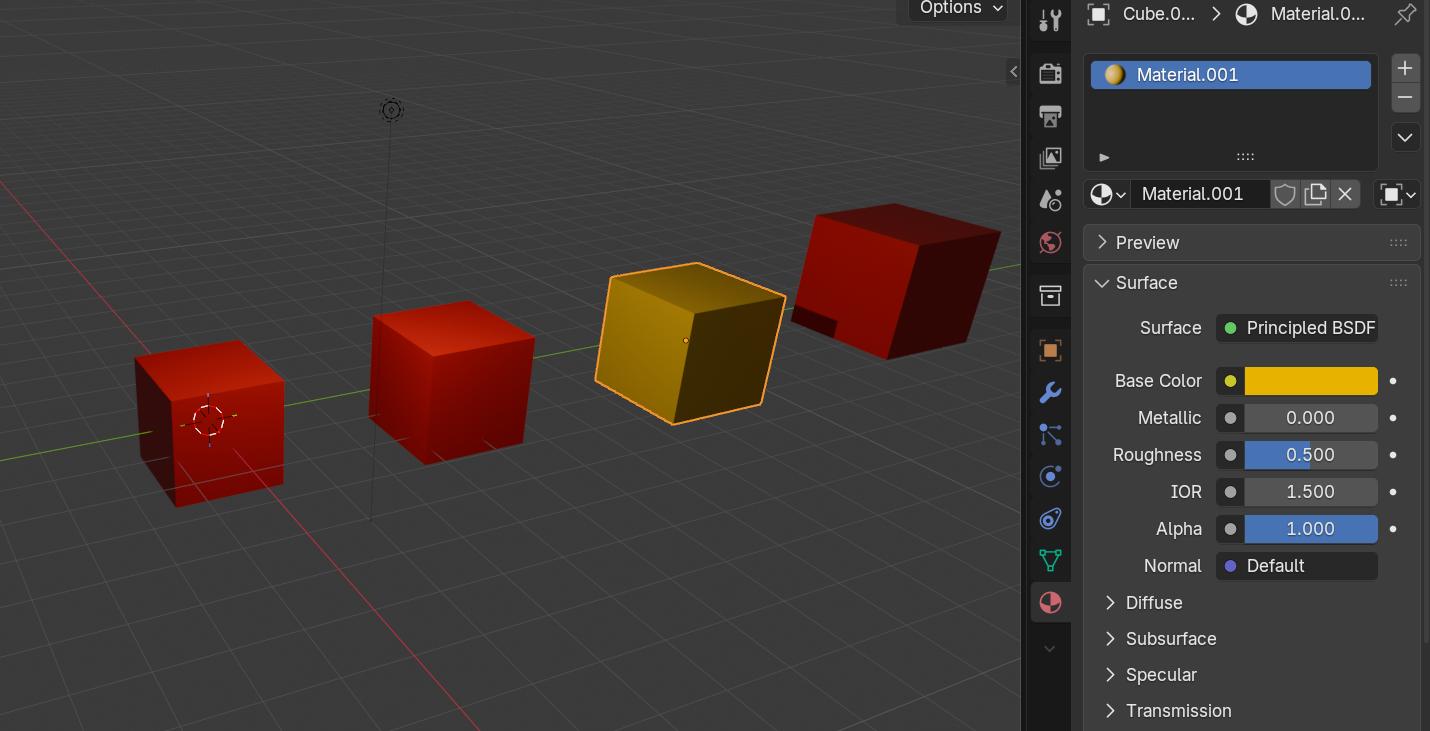Screen dimensions: 1430x731
Task: Open the Object Data mesh tab
Action: click(1049, 560)
